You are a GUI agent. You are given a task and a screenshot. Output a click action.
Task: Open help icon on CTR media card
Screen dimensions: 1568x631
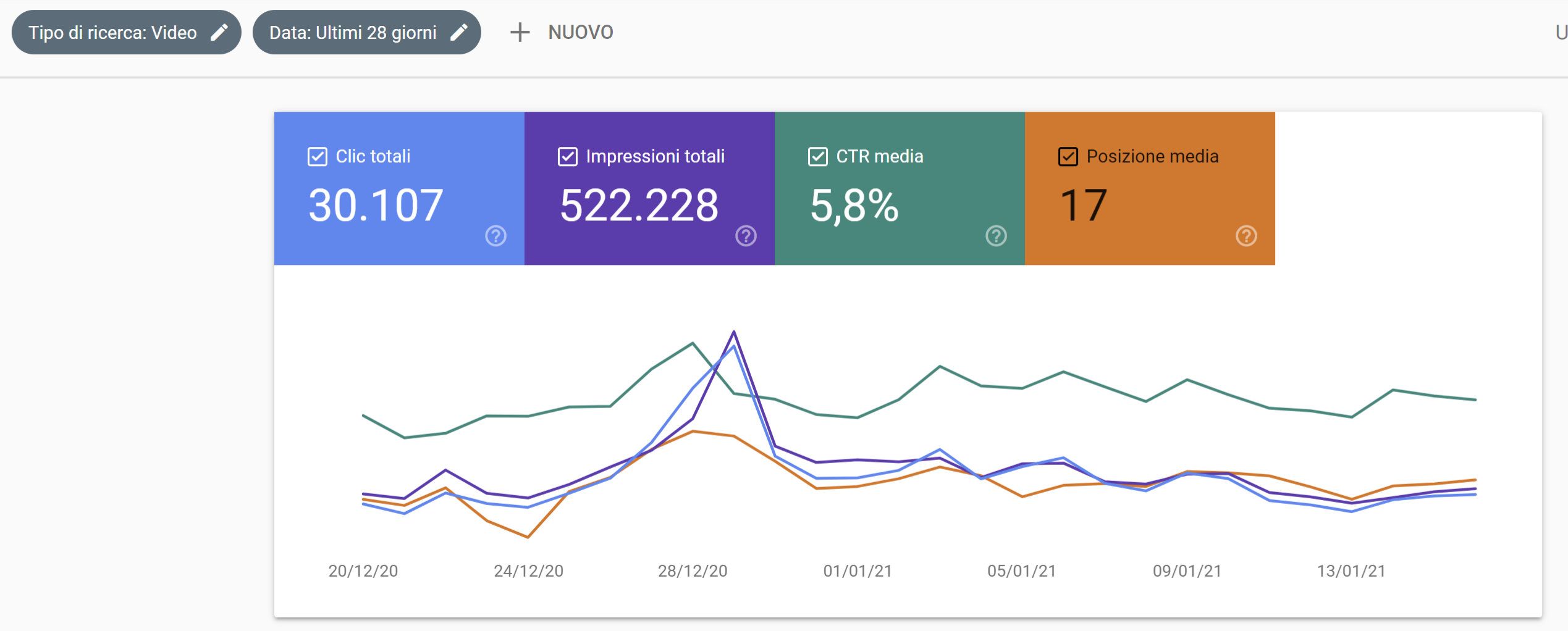point(996,236)
